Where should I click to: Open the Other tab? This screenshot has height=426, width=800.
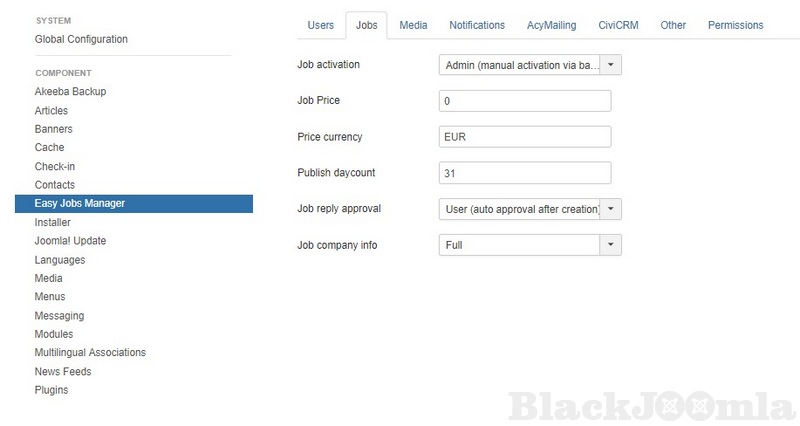tap(673, 25)
